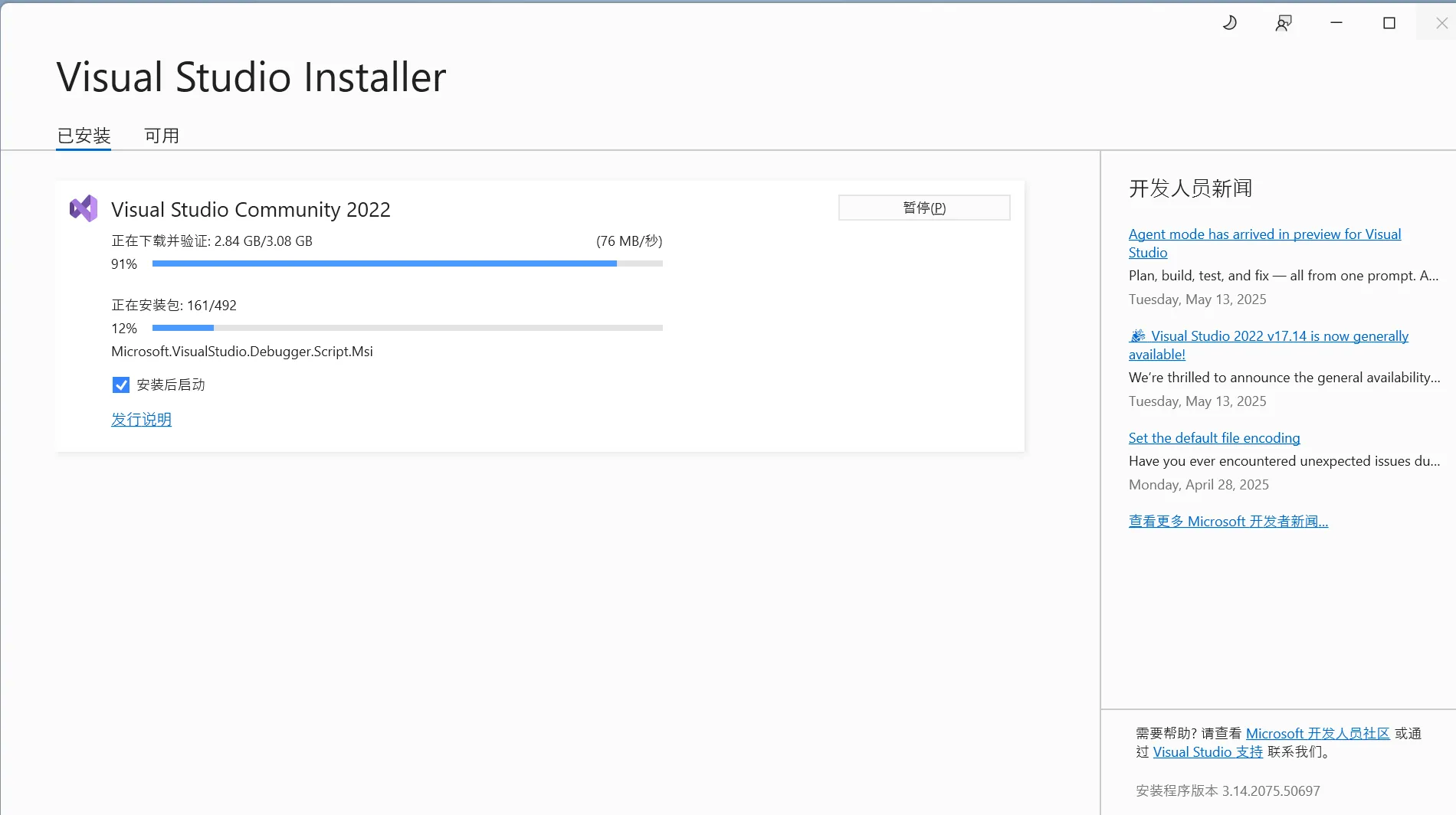Image resolution: width=1456 pixels, height=815 pixels.
Task: Click the party emoji before v17.14 news
Action: click(1138, 335)
